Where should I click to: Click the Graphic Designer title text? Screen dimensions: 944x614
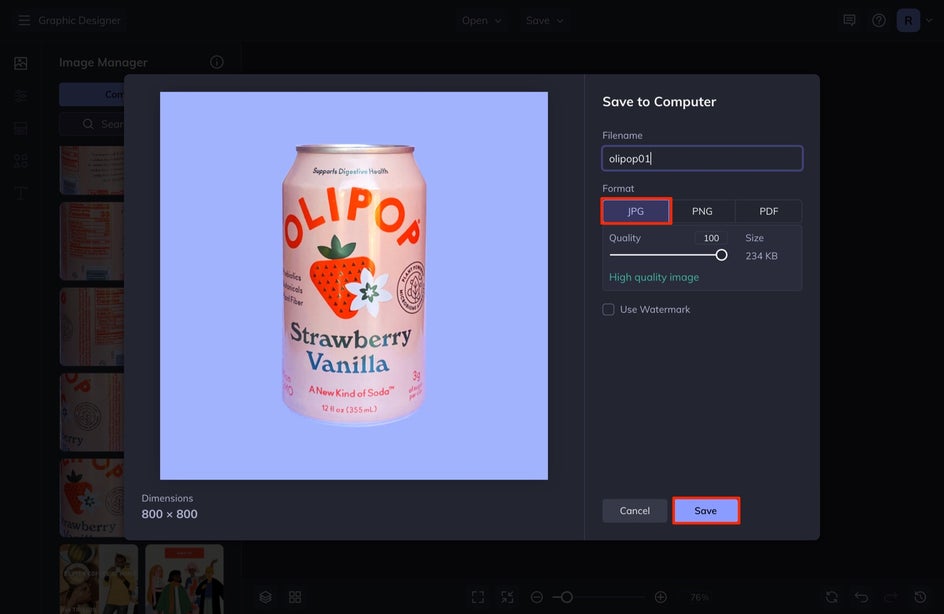(79, 20)
